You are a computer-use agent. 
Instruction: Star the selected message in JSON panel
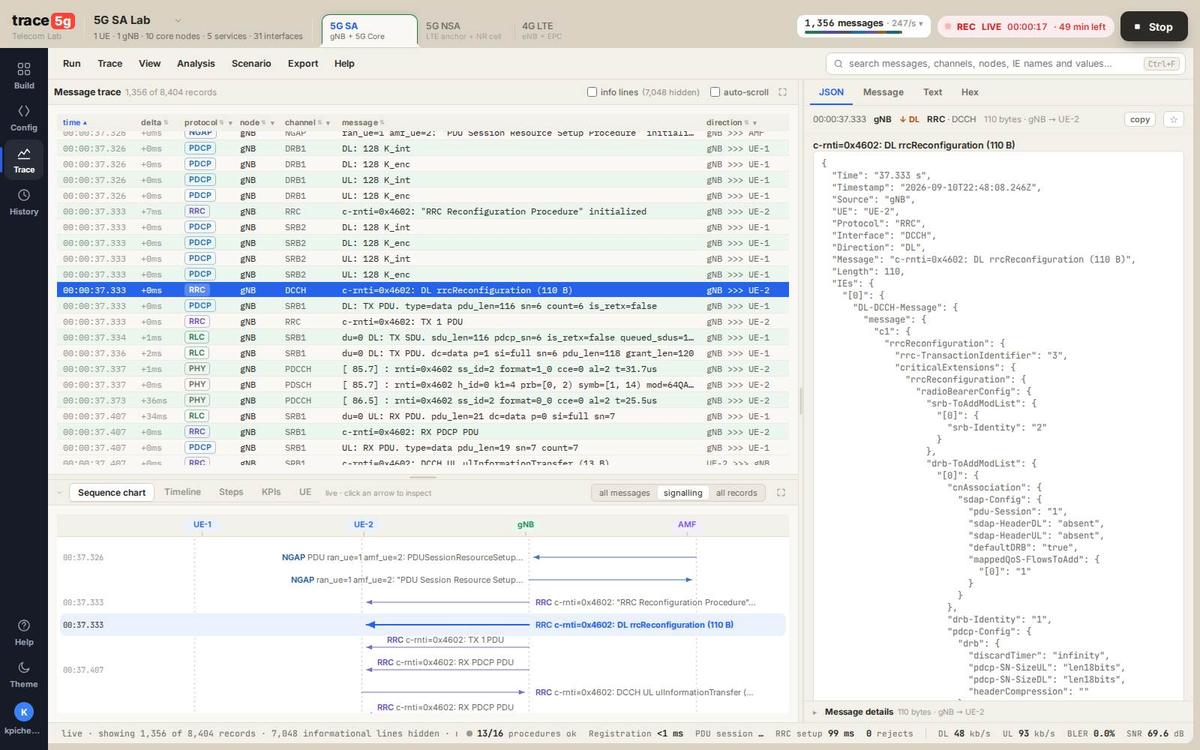click(1173, 119)
